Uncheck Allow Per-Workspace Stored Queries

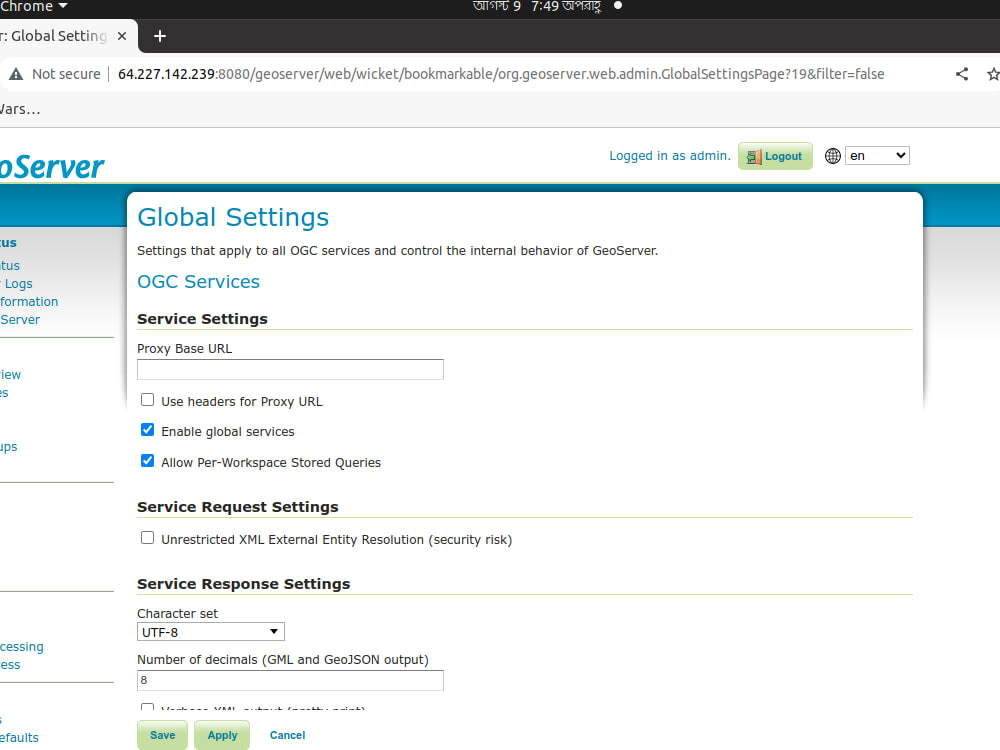click(147, 460)
